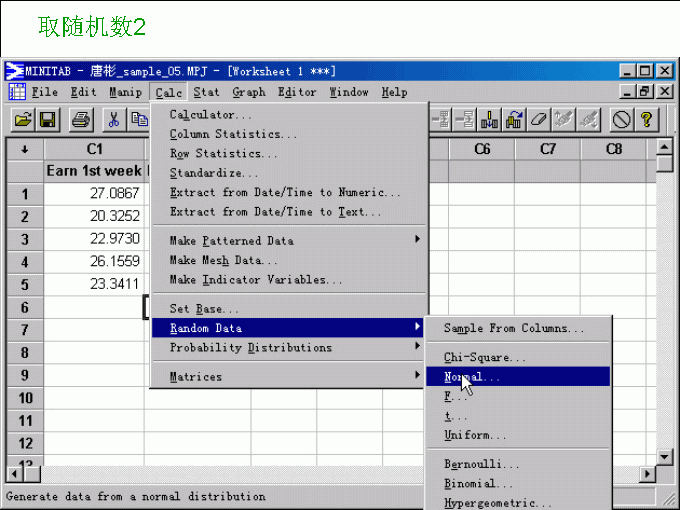Select Normal... from Random Data submenu
680x510 pixels.
tap(471, 377)
